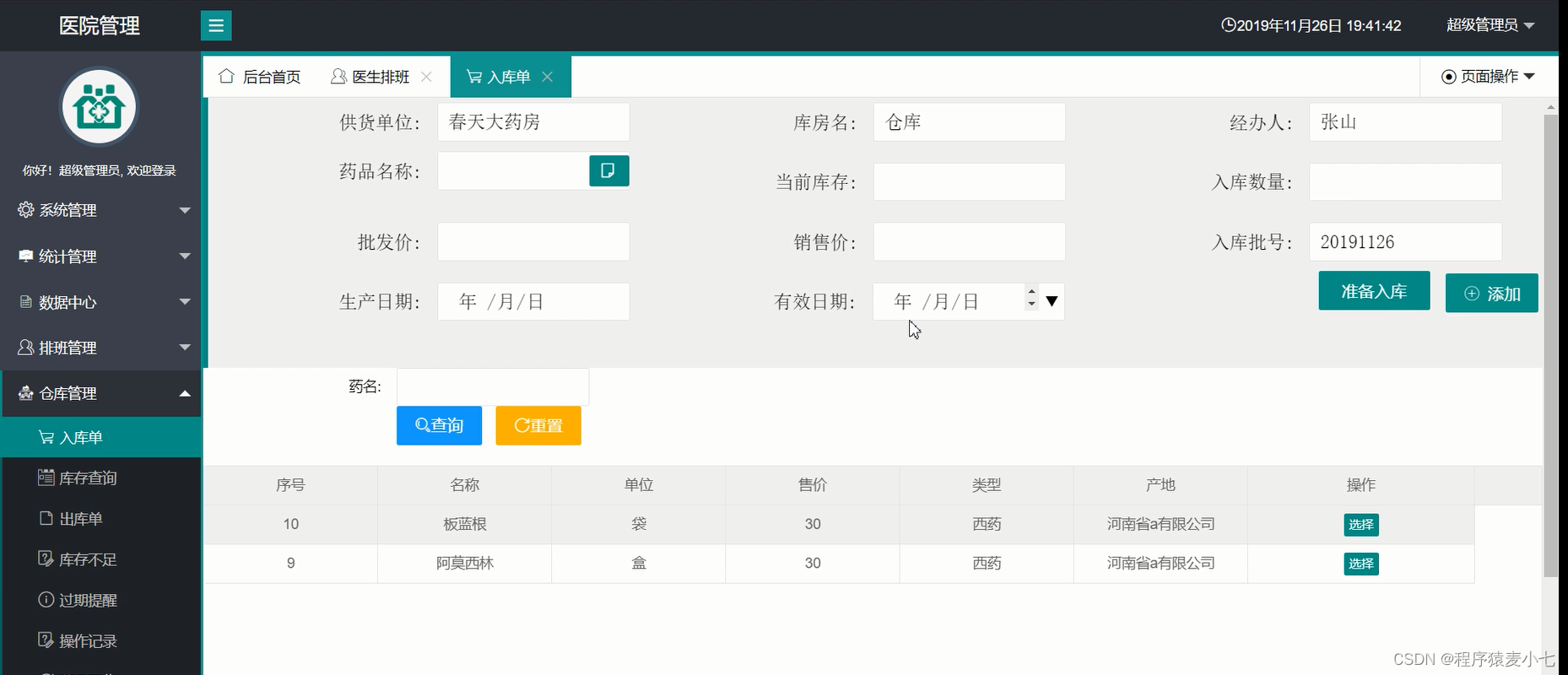Screen dimensions: 1568x675
Task: Click the circle icon on 页面操作
Action: click(1449, 77)
